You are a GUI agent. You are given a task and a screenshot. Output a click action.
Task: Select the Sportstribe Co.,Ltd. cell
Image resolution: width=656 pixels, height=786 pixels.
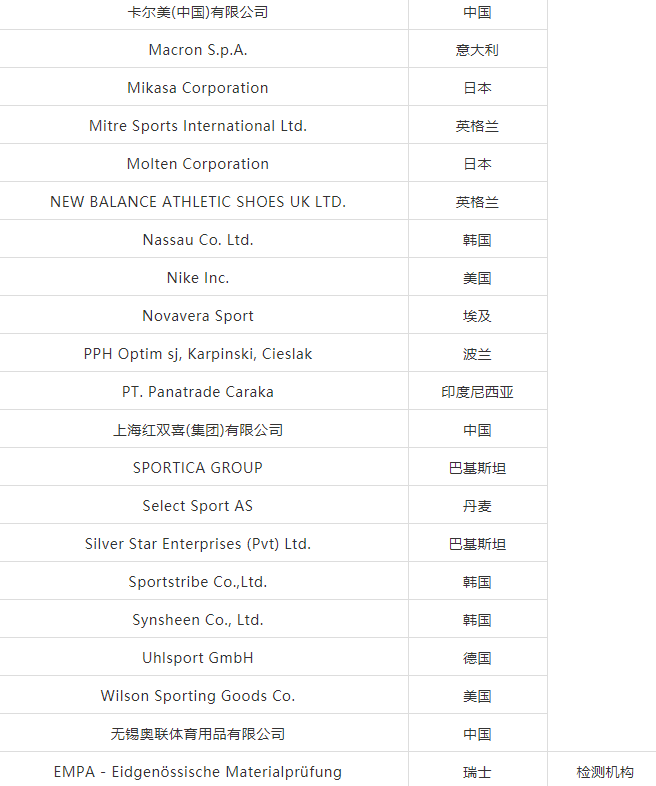(198, 582)
